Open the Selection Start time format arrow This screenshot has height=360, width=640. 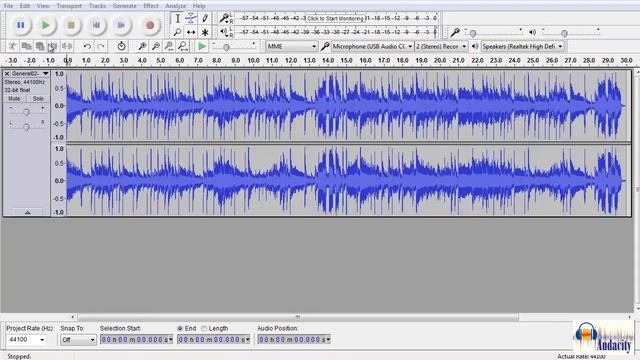coord(171,340)
